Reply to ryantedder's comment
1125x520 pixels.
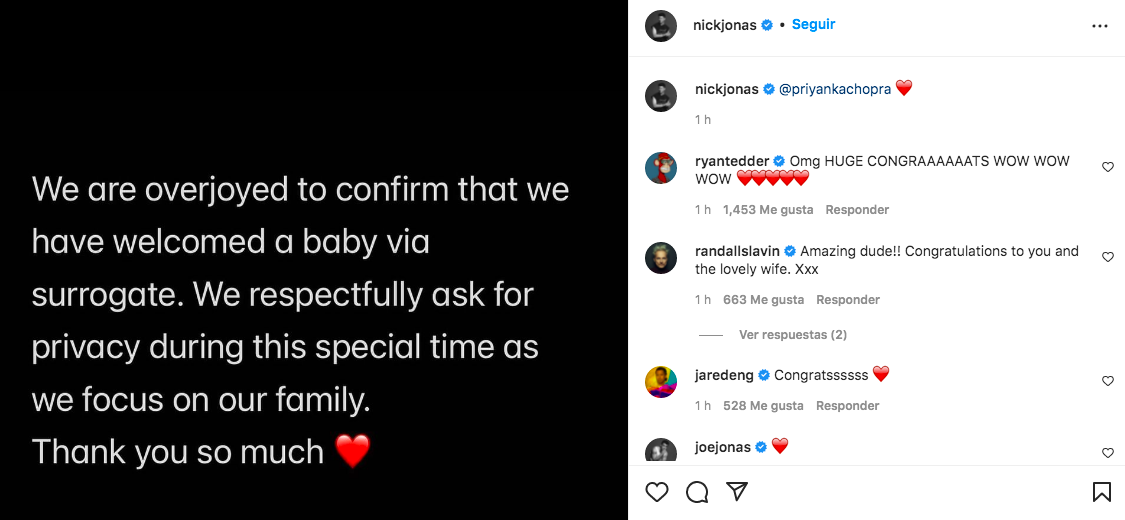point(857,210)
